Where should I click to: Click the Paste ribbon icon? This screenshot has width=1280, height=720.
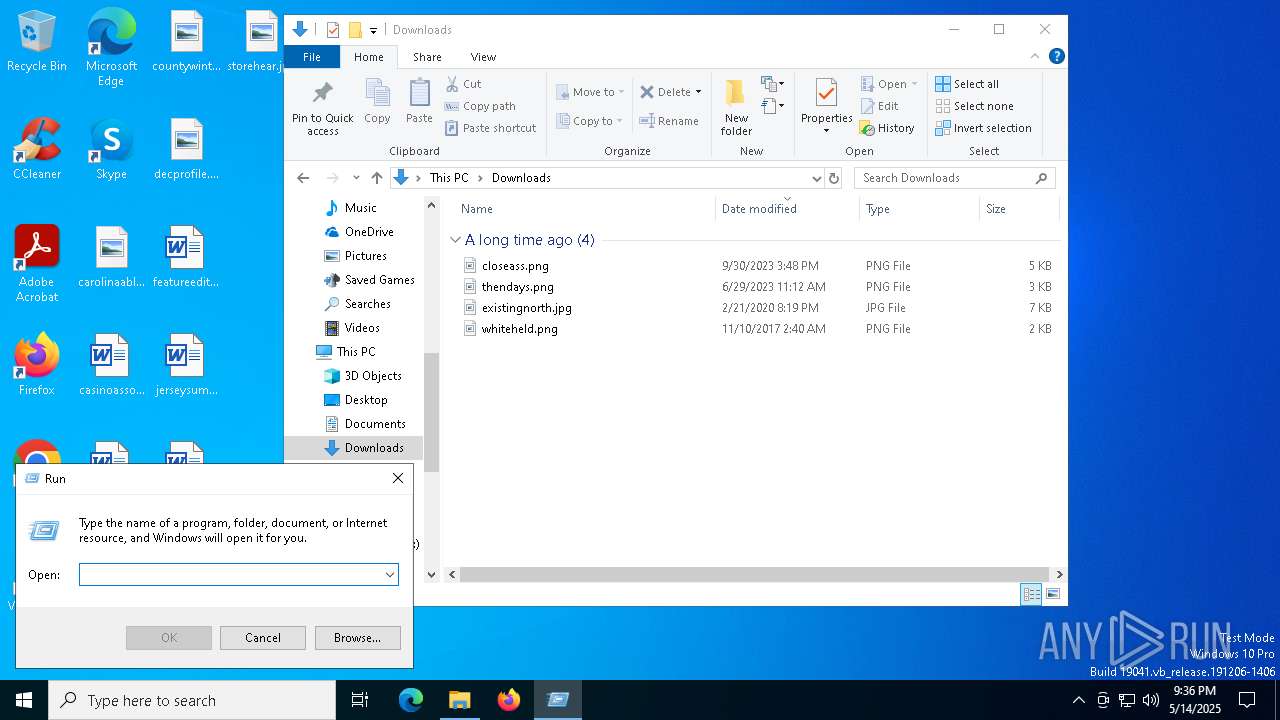pyautogui.click(x=419, y=102)
